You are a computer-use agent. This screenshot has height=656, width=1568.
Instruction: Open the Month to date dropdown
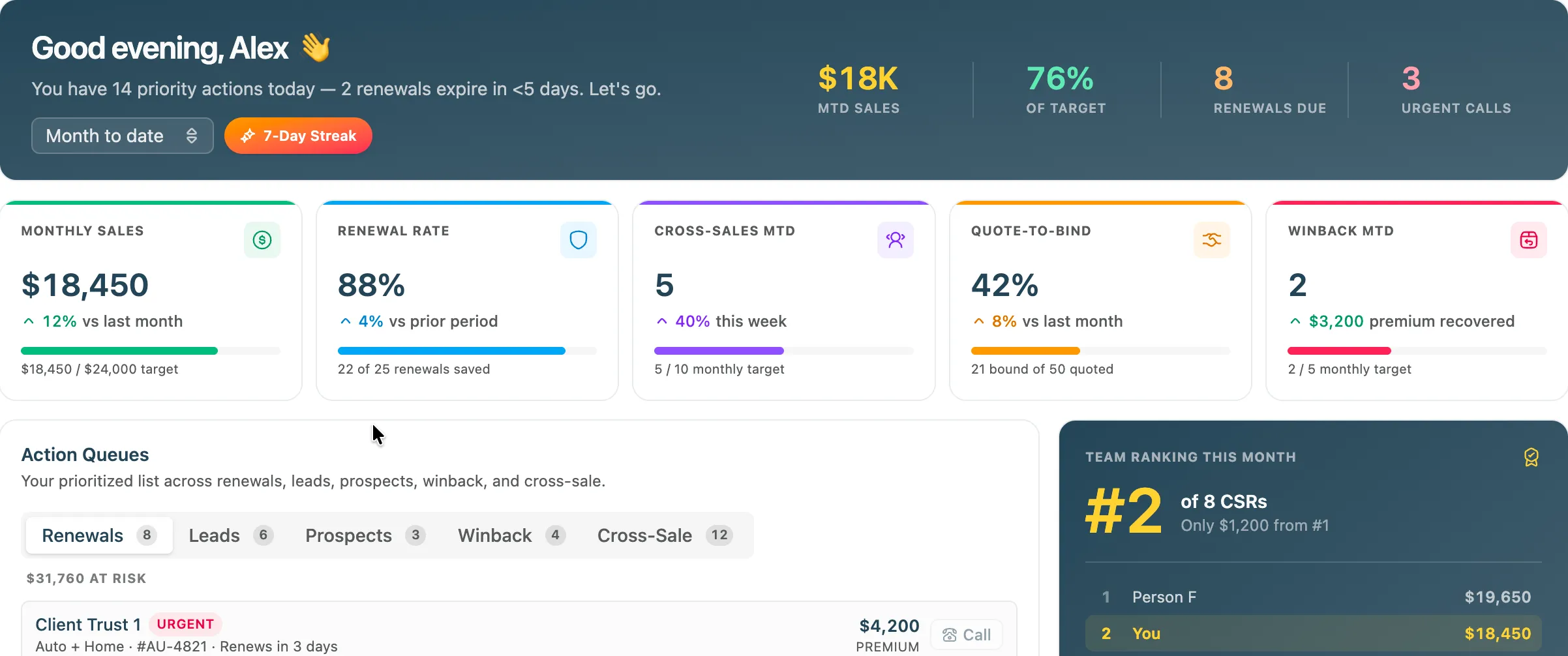click(x=123, y=136)
